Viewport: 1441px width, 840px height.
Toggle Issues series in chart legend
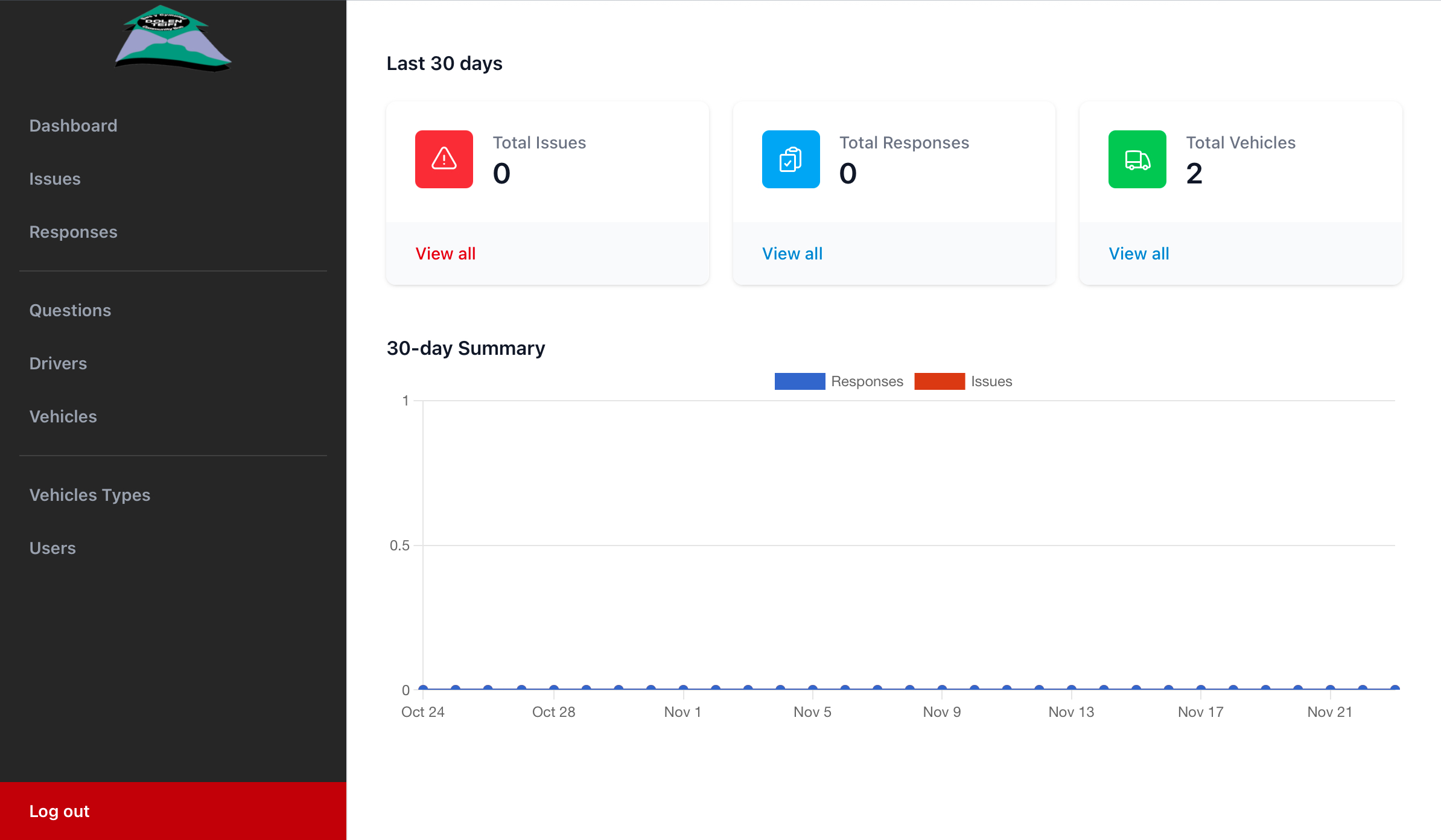[x=964, y=381]
